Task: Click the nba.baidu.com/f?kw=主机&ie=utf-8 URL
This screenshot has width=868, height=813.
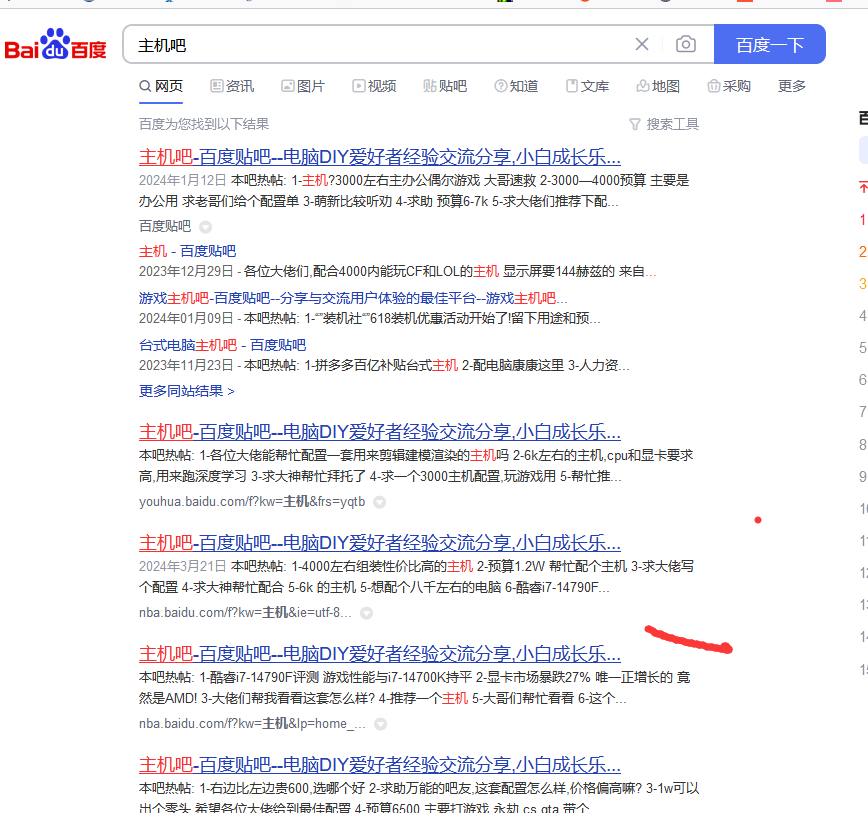Action: 245,613
